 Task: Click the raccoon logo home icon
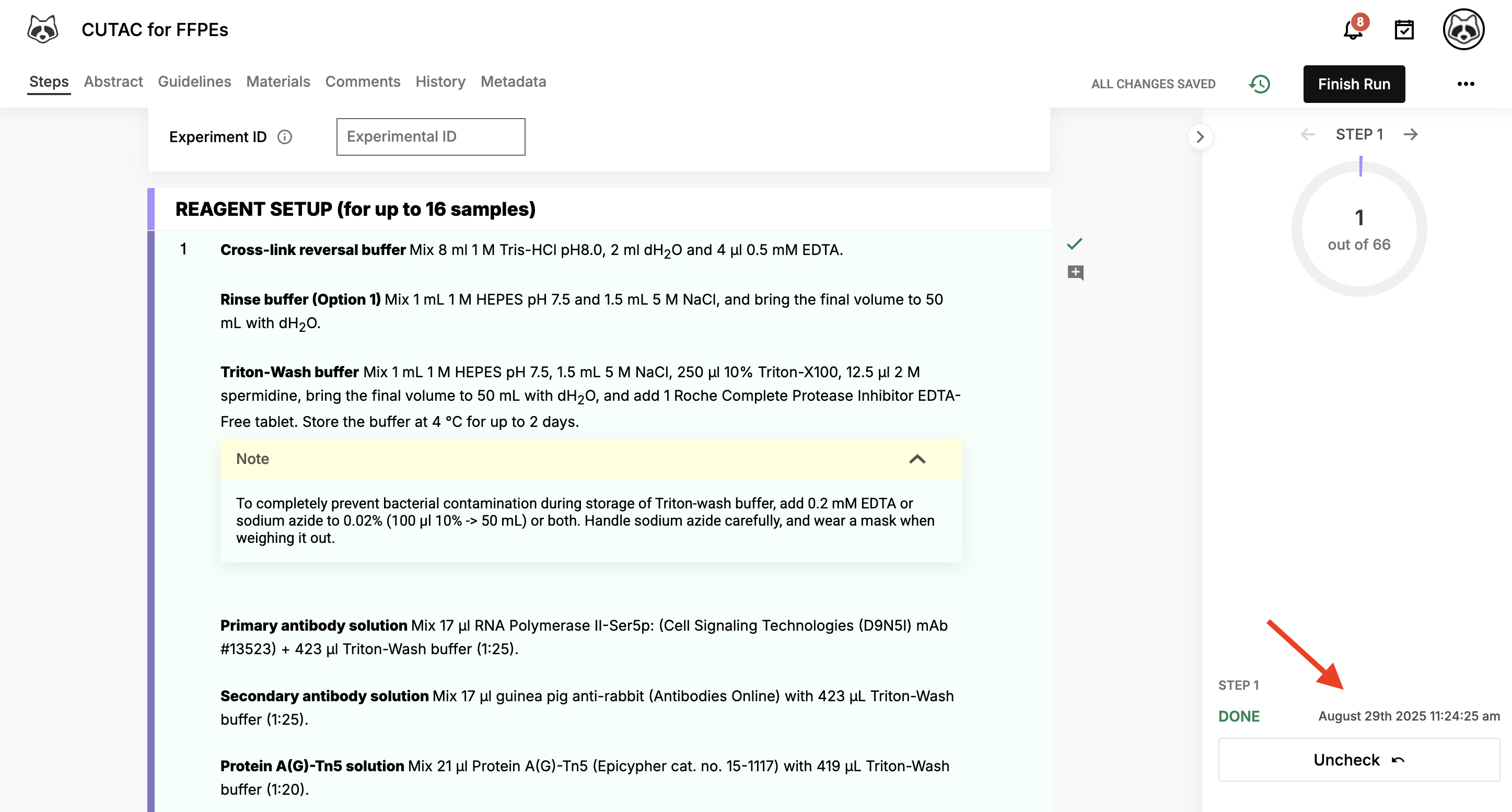click(43, 29)
